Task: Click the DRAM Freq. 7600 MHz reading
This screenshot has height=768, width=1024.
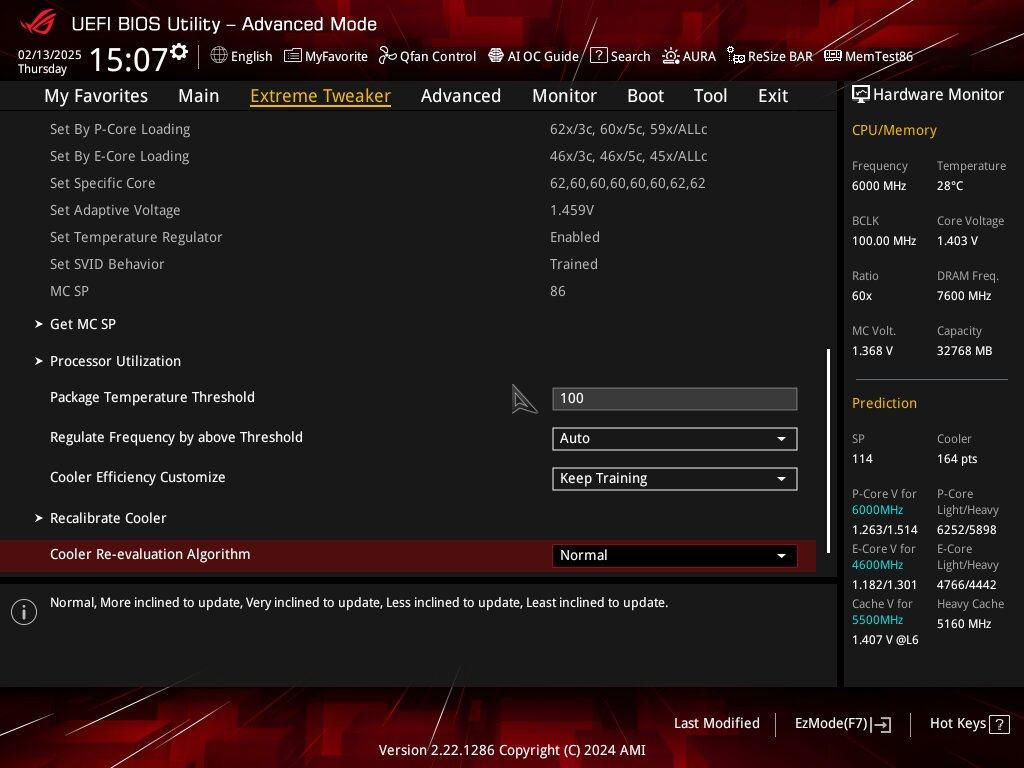Action: click(964, 296)
